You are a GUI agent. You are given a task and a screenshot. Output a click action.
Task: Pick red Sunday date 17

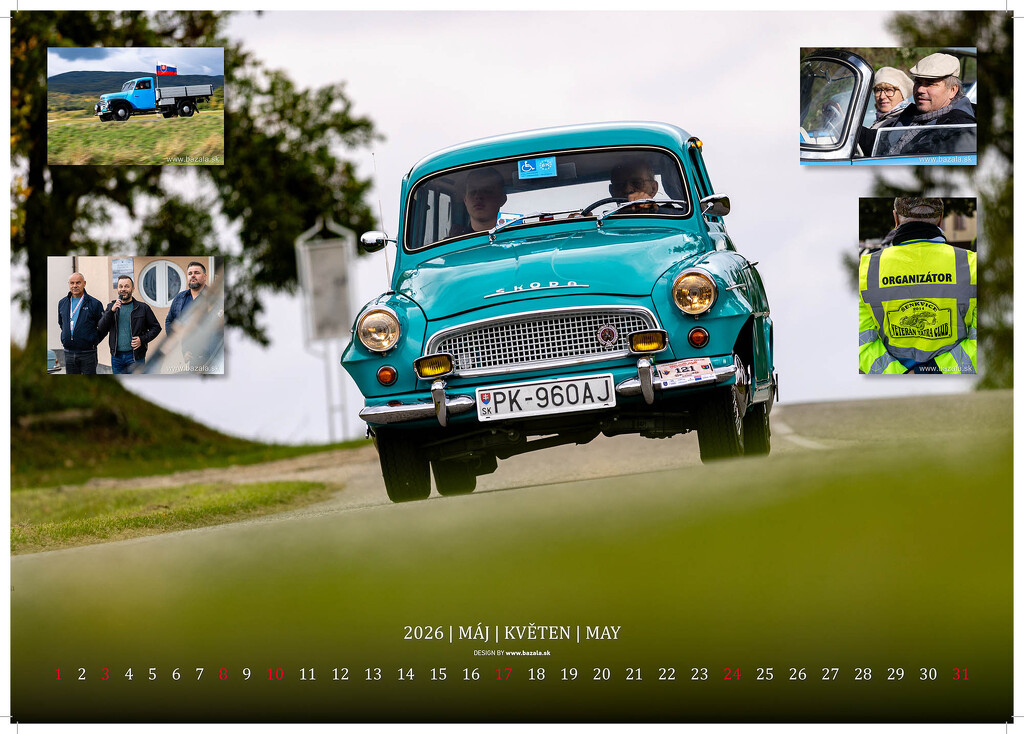(x=503, y=674)
